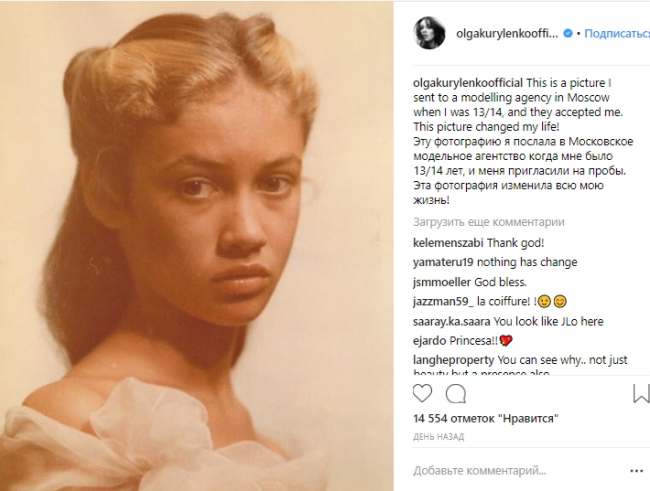Open the three-dots more options menu
The width and height of the screenshot is (650, 491).
coord(637,468)
